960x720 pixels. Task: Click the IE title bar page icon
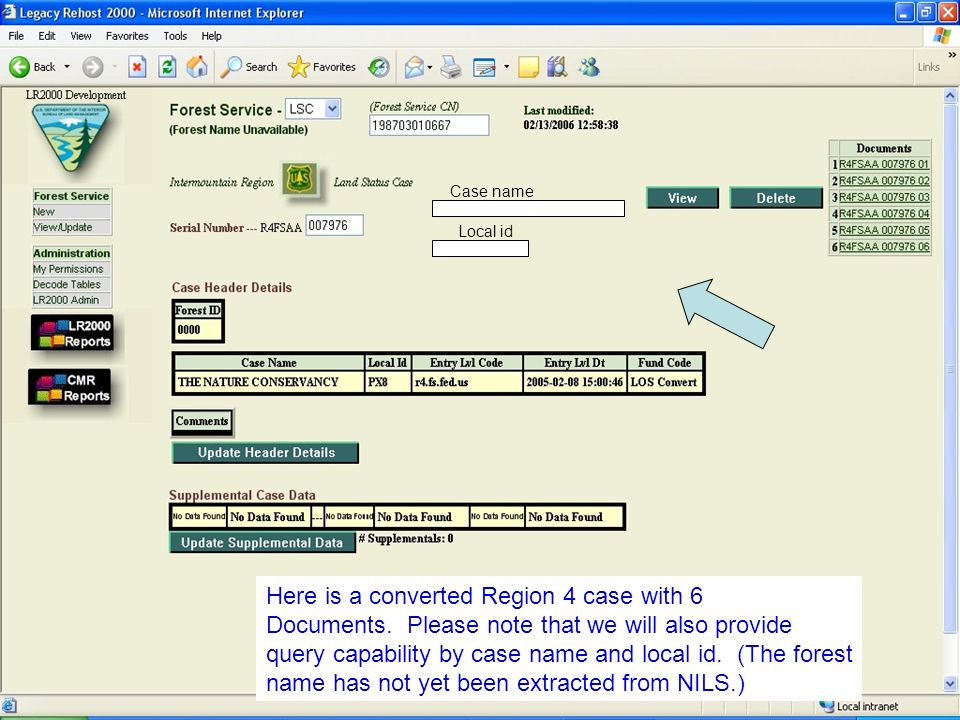click(x=9, y=12)
